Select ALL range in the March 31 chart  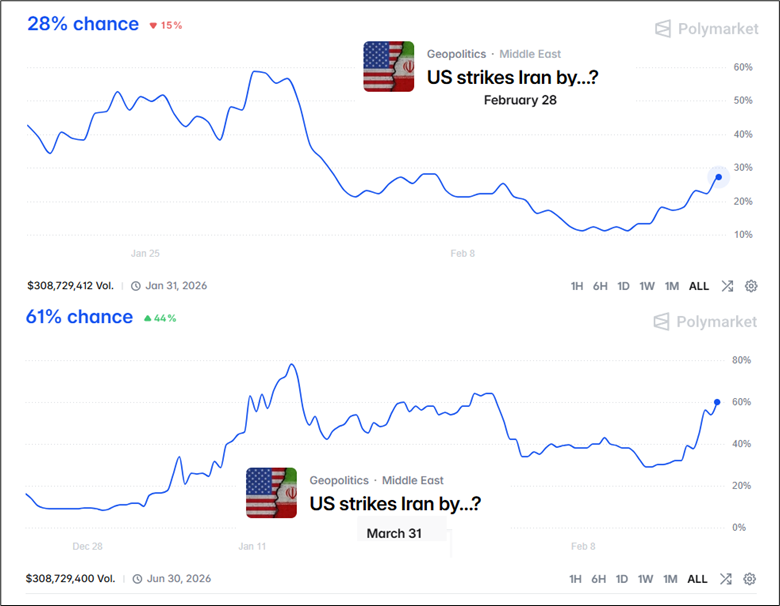(698, 579)
